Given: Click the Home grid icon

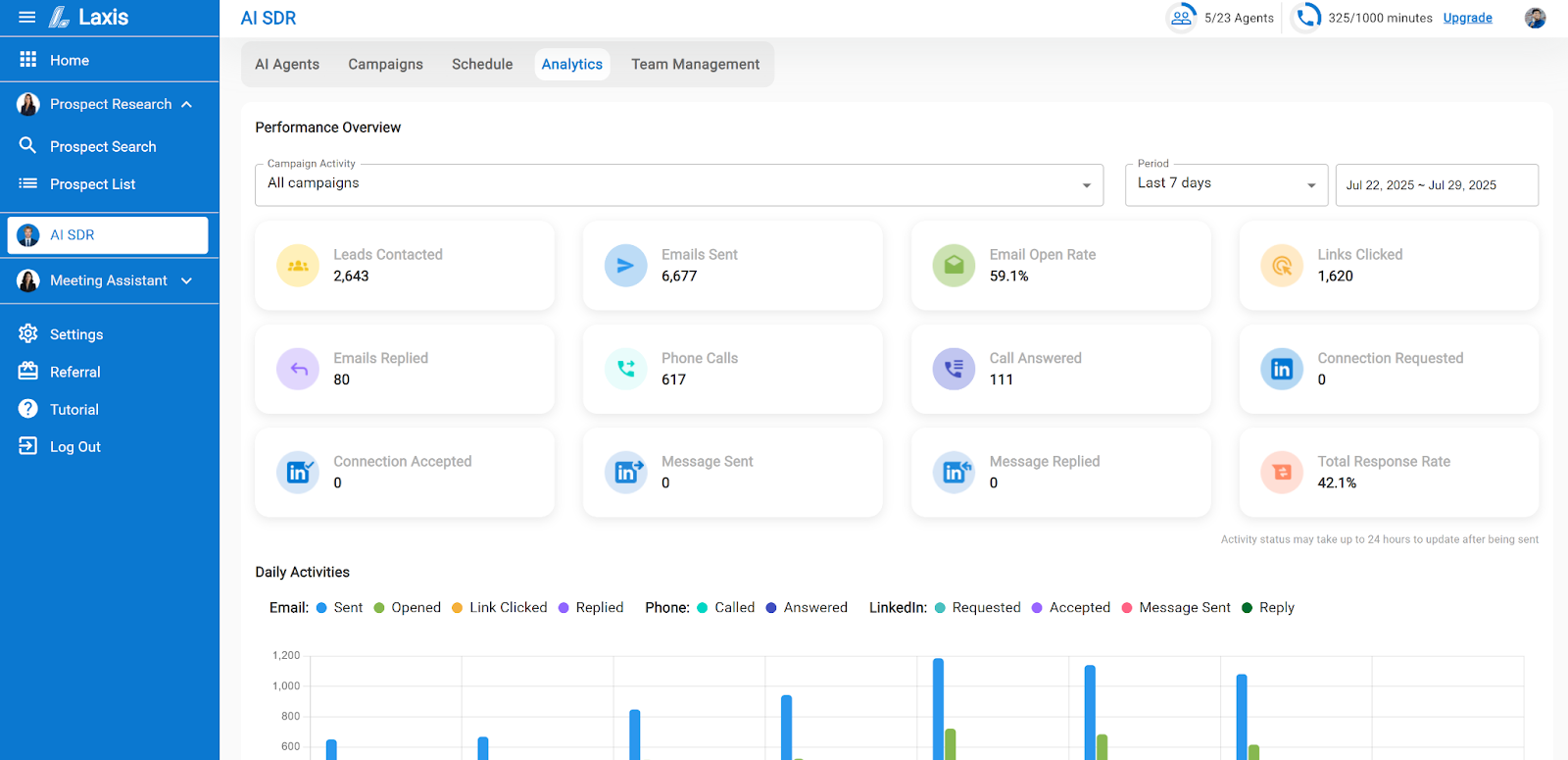Looking at the screenshot, I should click(28, 60).
